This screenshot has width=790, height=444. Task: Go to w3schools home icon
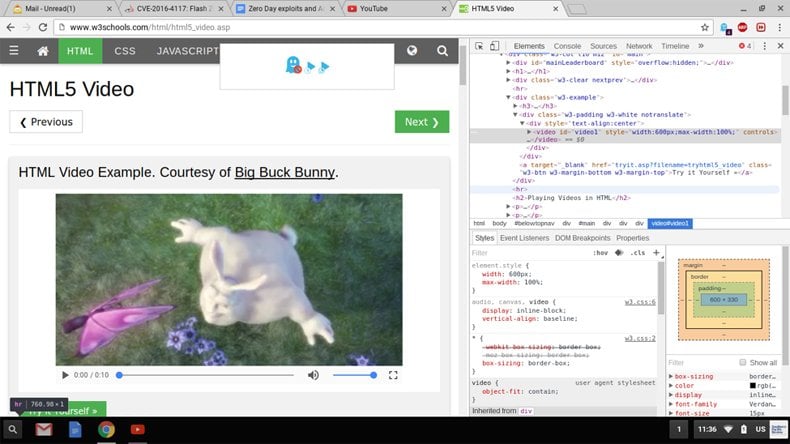[x=43, y=51]
